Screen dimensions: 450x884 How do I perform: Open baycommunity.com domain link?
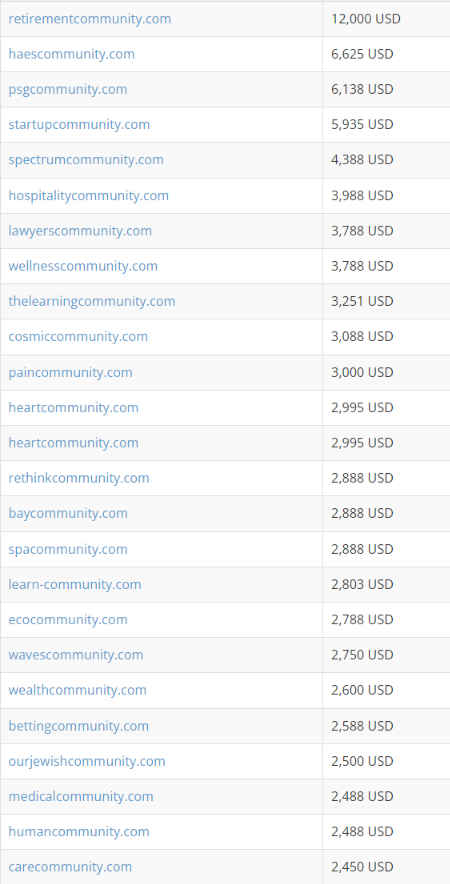click(x=68, y=514)
